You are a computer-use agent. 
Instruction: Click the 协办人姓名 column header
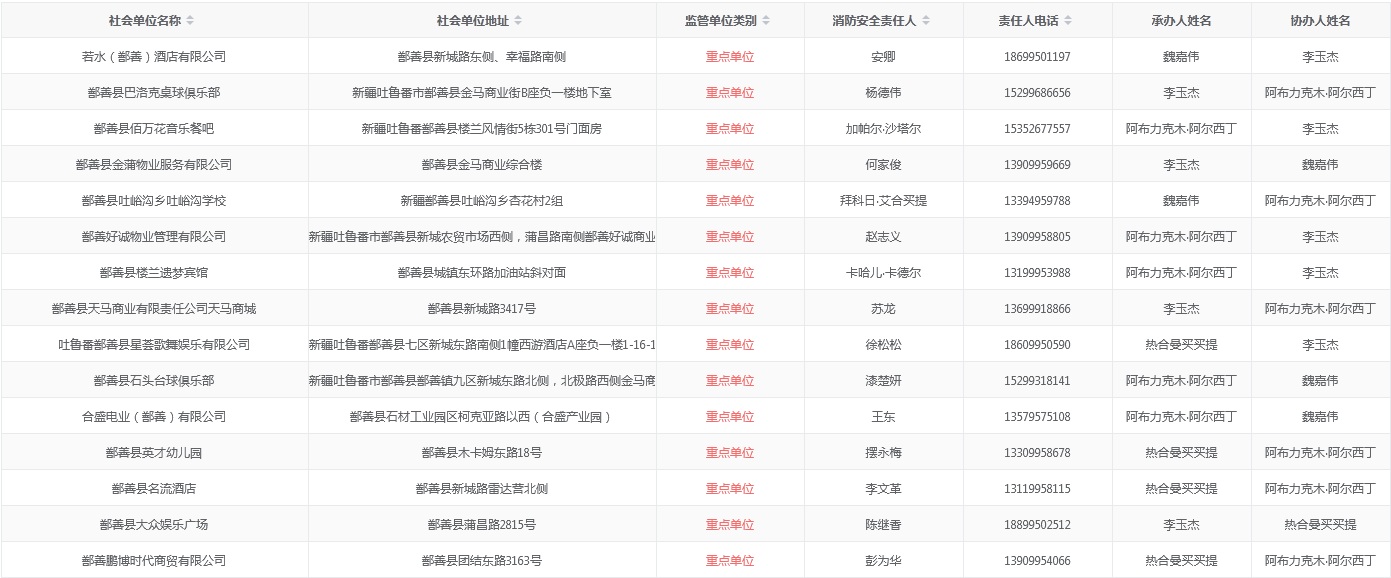point(1320,21)
